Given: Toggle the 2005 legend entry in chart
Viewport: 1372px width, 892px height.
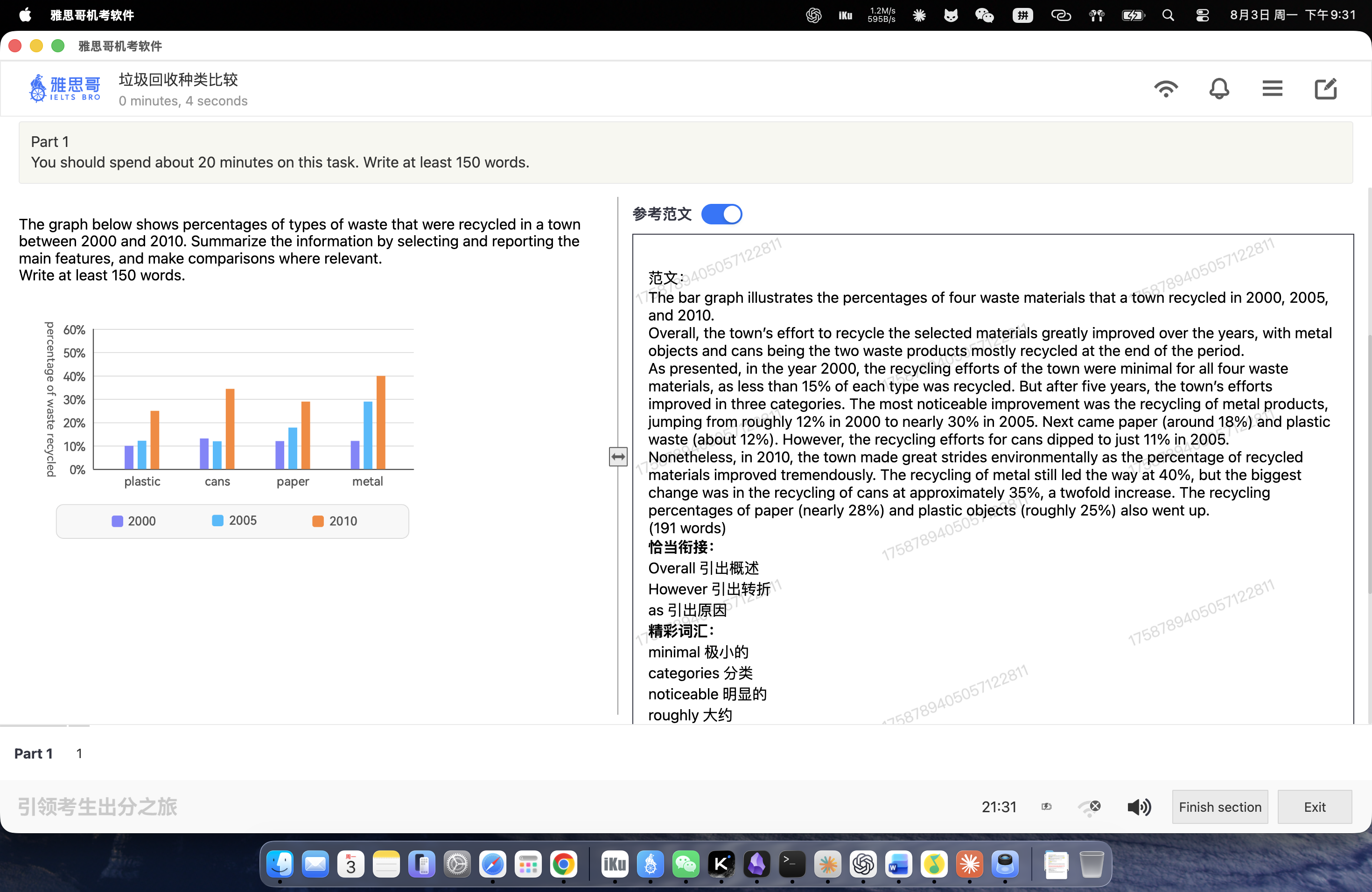Looking at the screenshot, I should pos(234,520).
